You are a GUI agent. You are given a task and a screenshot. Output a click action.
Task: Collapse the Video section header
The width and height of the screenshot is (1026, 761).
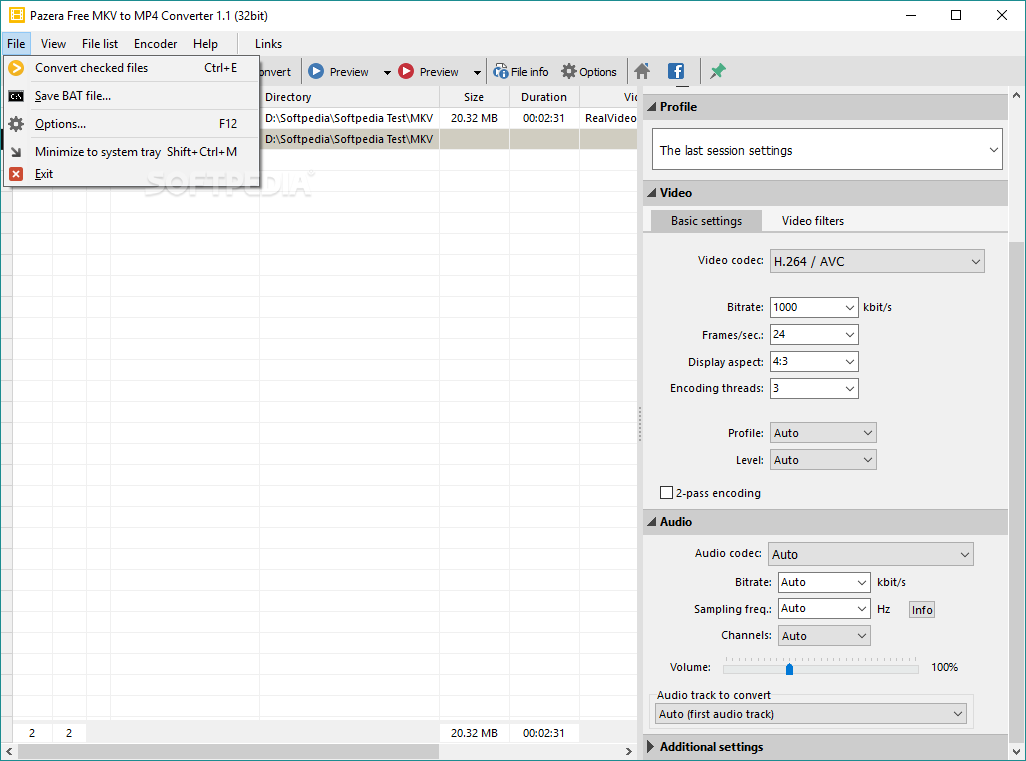click(x=825, y=193)
